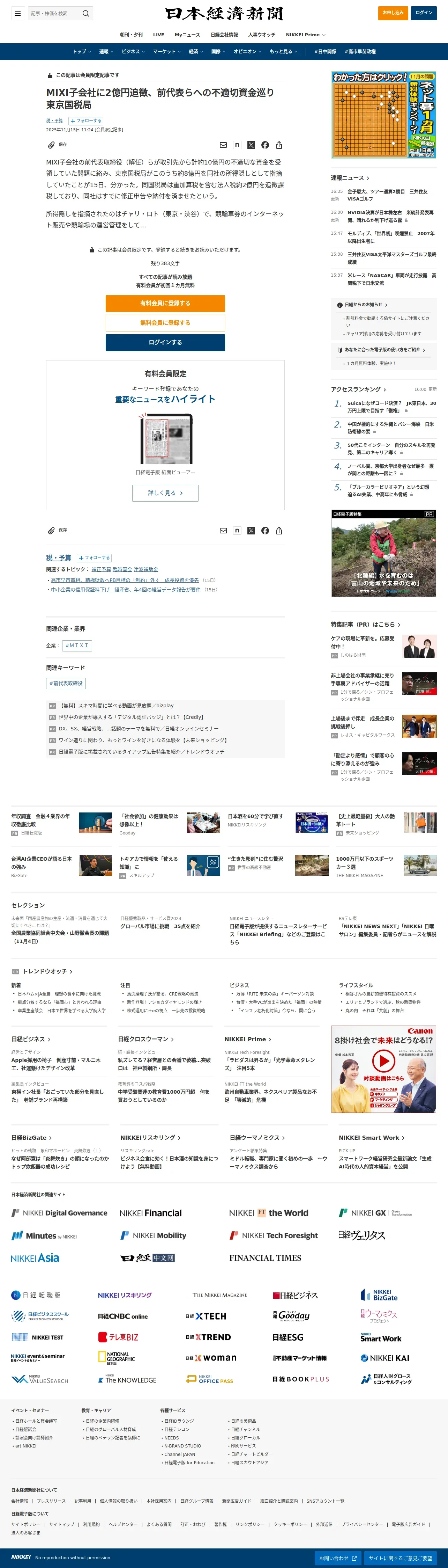
Task: Share on Facebook icon under the headline
Action: [x=265, y=145]
